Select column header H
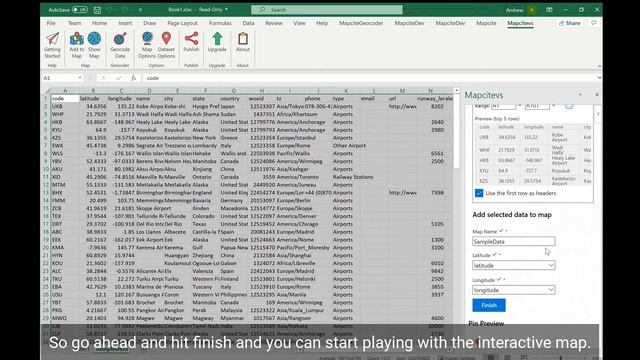This screenshot has width=640, height=360. pyautogui.click(x=261, y=91)
